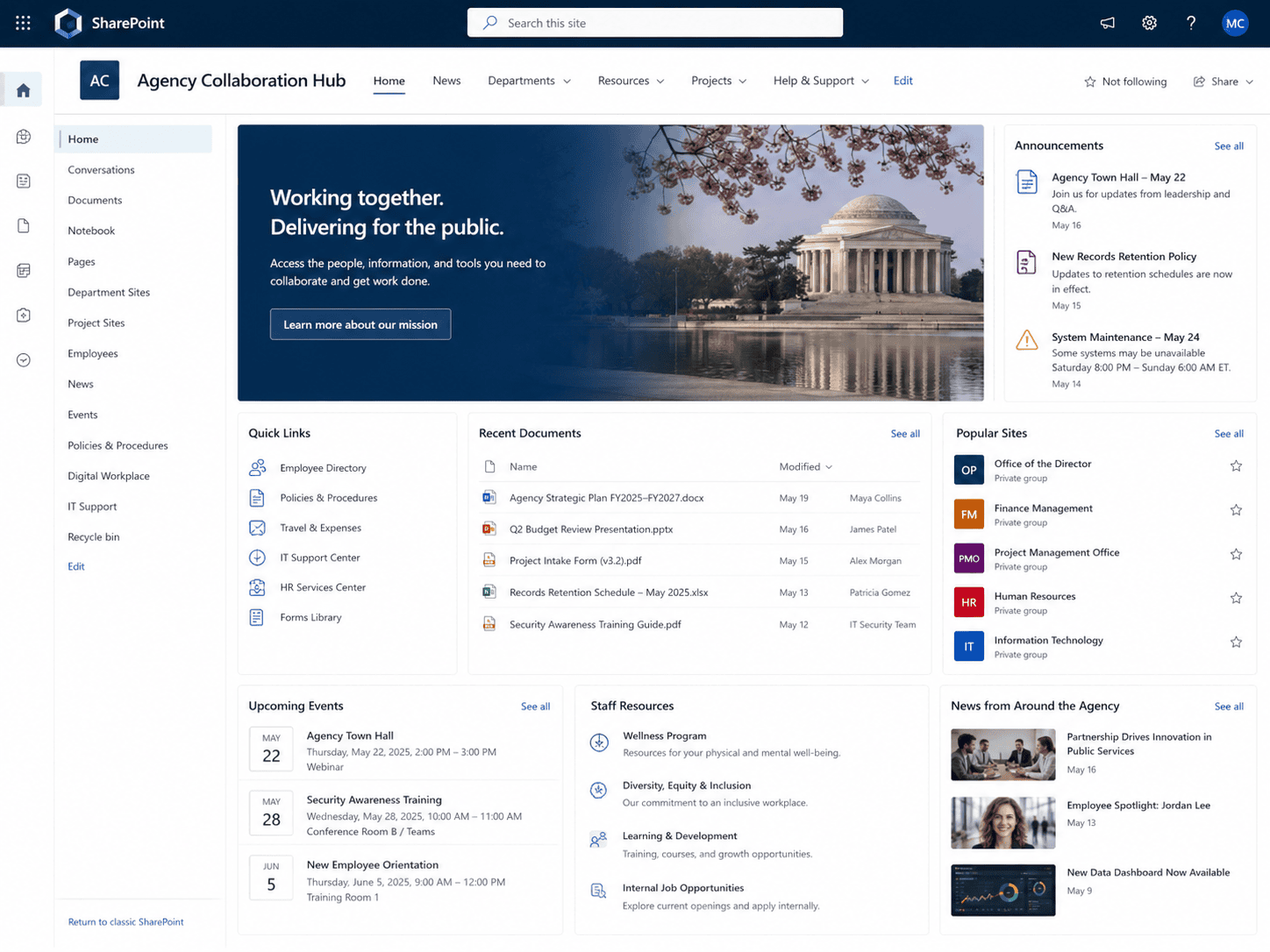Toggle the Not following star button
Viewport: 1270px width, 952px height.
pos(1125,82)
